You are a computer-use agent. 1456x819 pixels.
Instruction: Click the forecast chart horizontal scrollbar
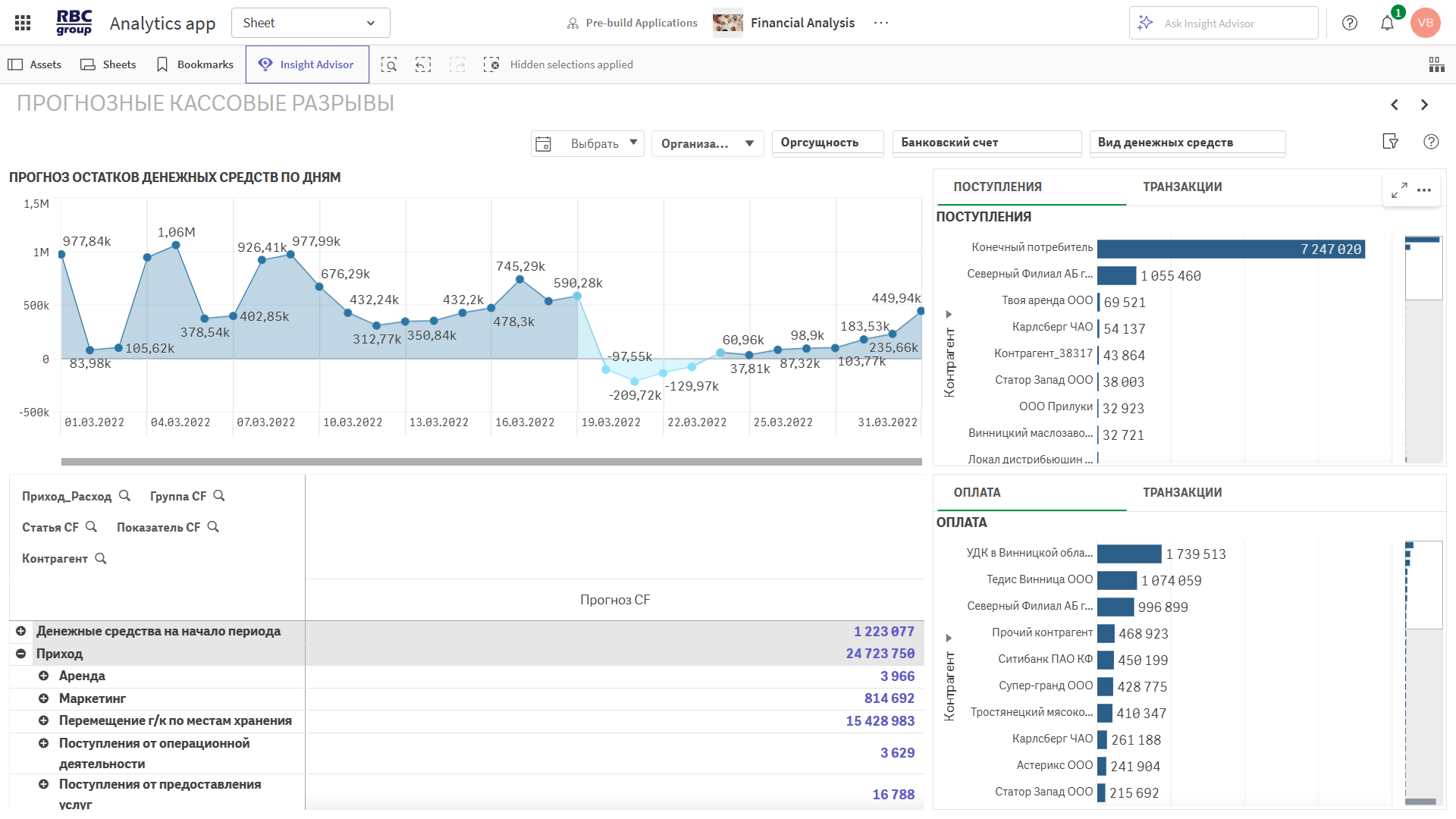491,461
